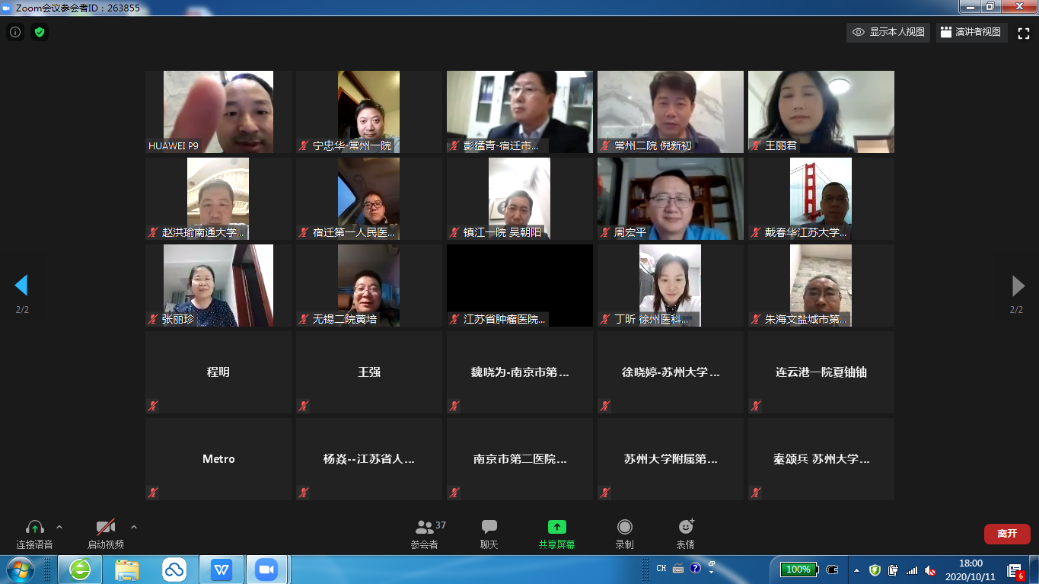Open the meeting info circle icon

click(x=15, y=32)
